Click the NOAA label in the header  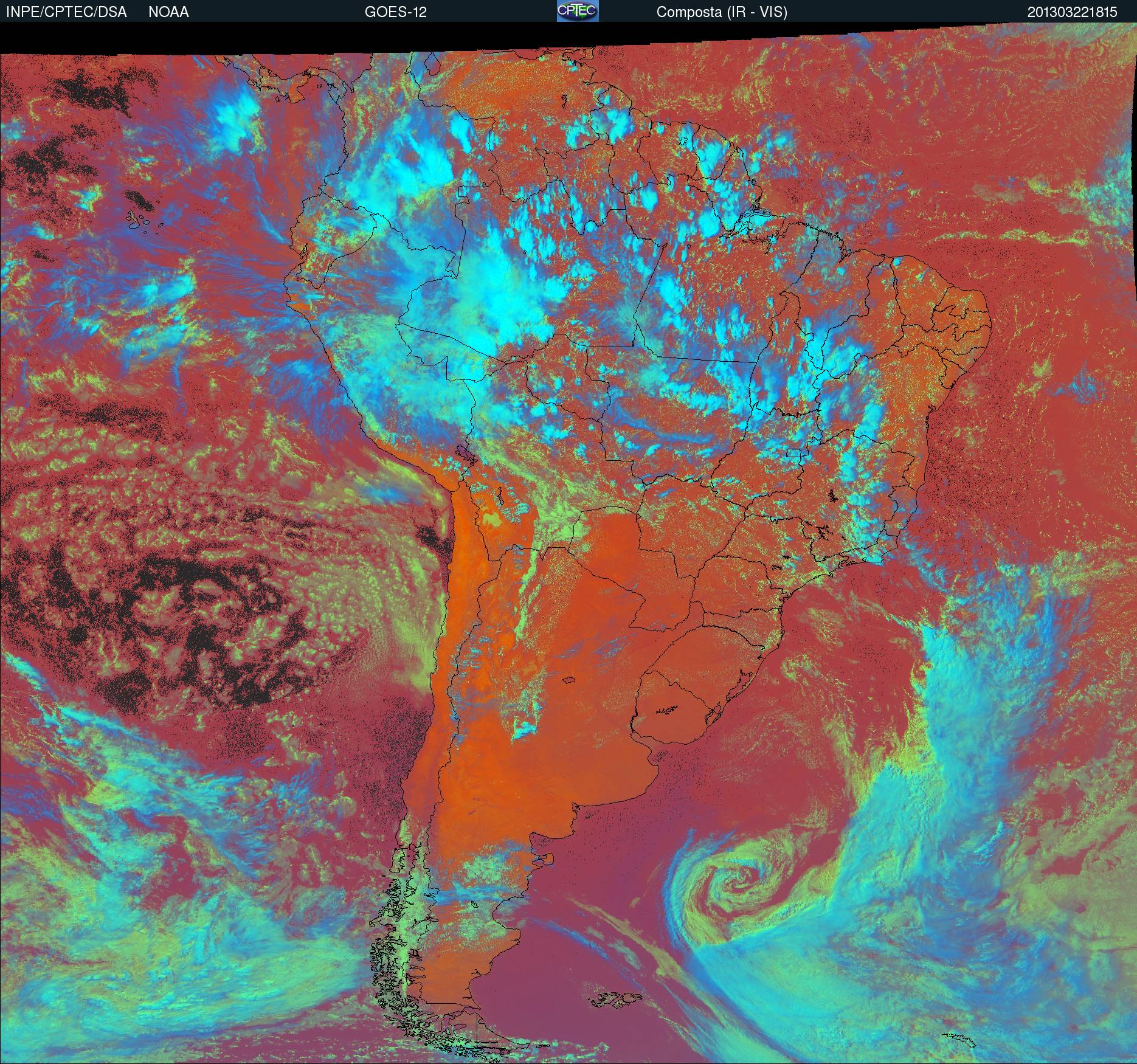[168, 12]
